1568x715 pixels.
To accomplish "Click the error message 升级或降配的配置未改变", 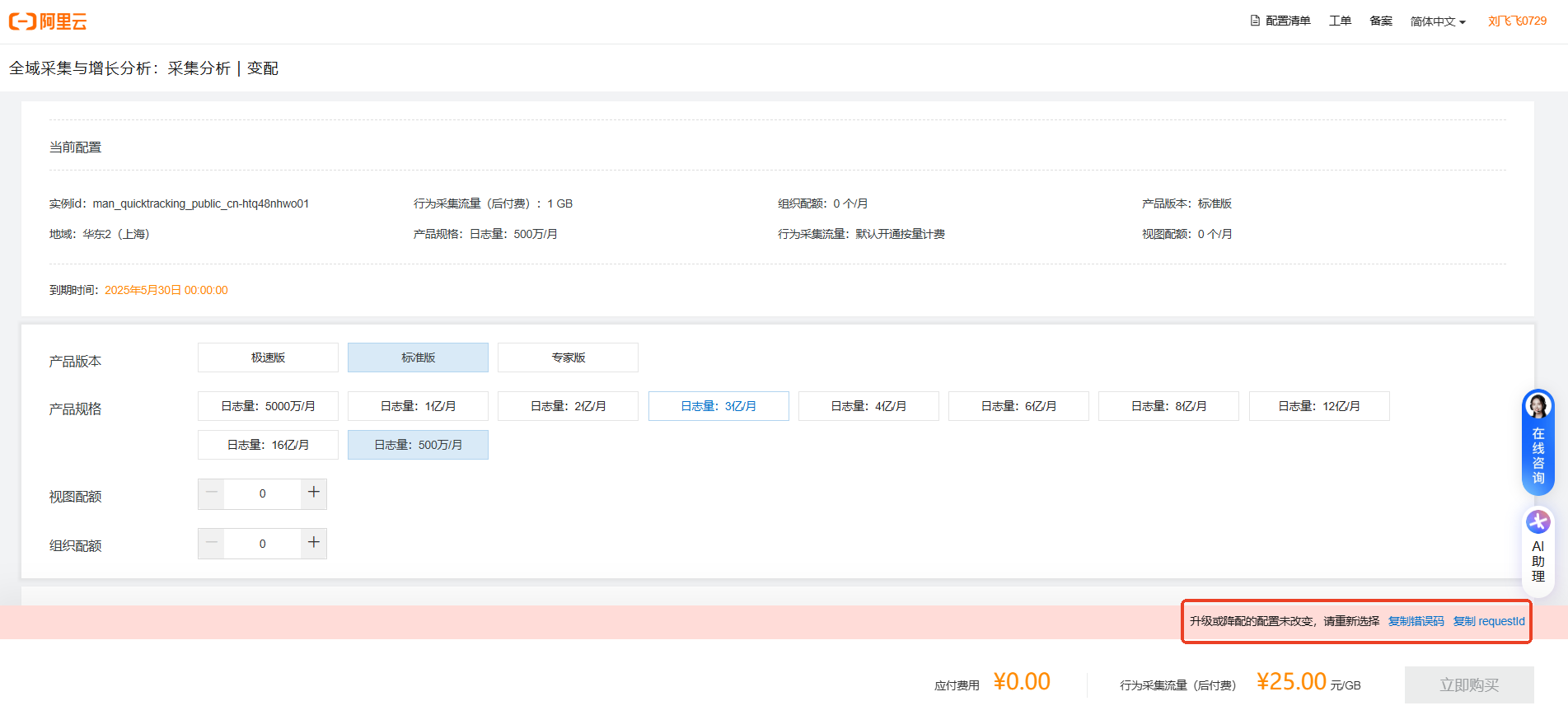I will (1252, 621).
